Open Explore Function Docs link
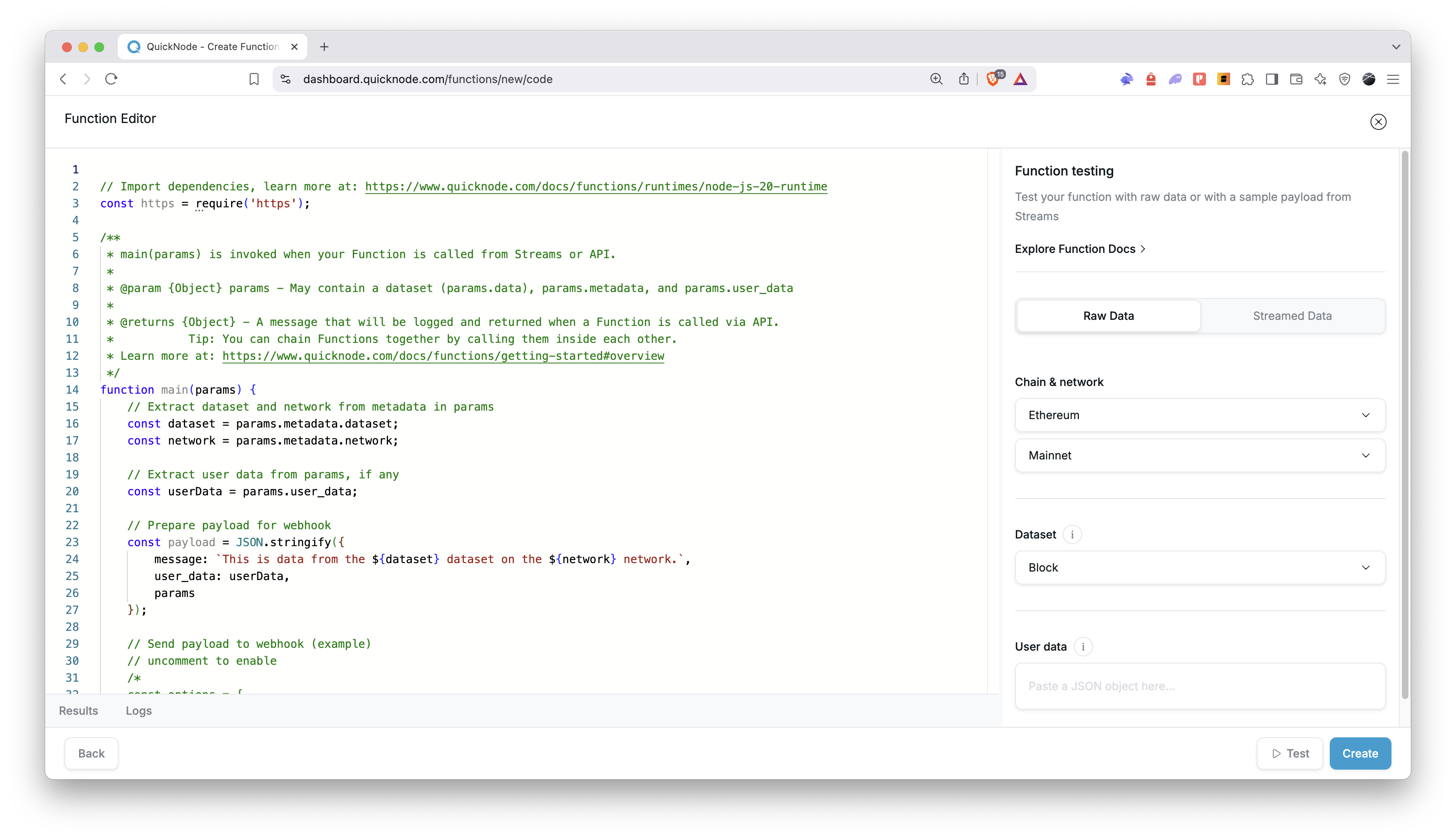The image size is (1456, 839). [x=1080, y=249]
